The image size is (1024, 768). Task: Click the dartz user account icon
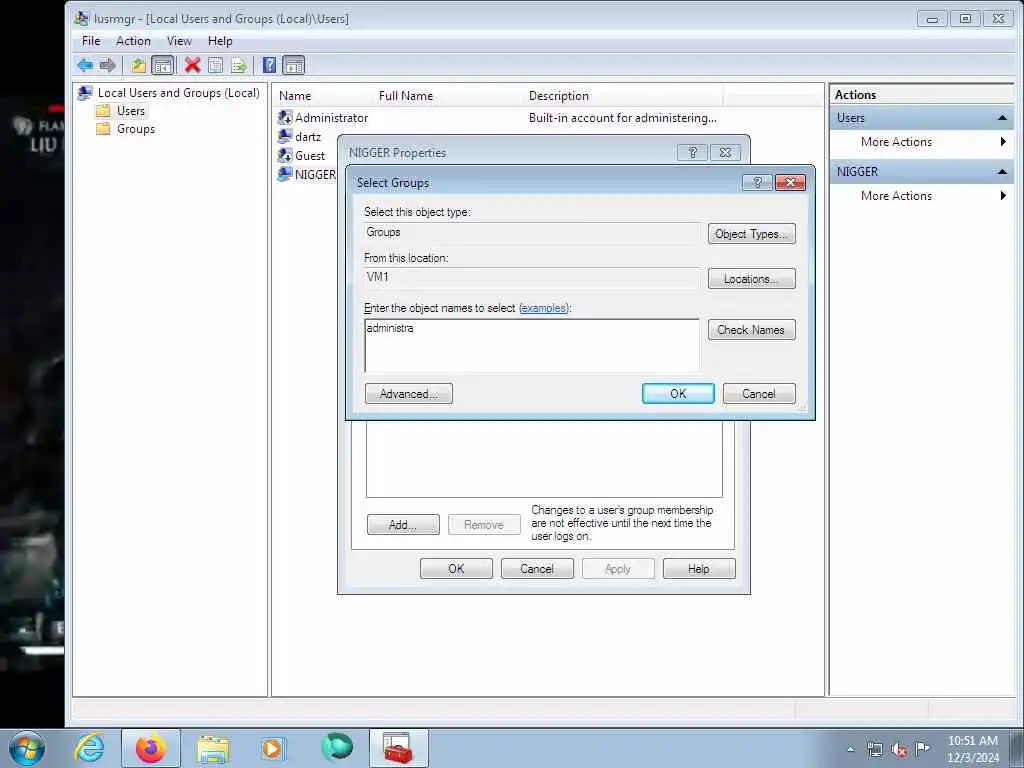pos(285,136)
